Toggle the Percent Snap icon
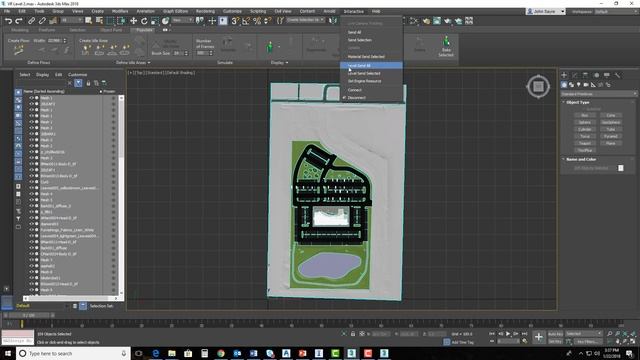The height and width of the screenshot is (360, 640). pos(257,21)
